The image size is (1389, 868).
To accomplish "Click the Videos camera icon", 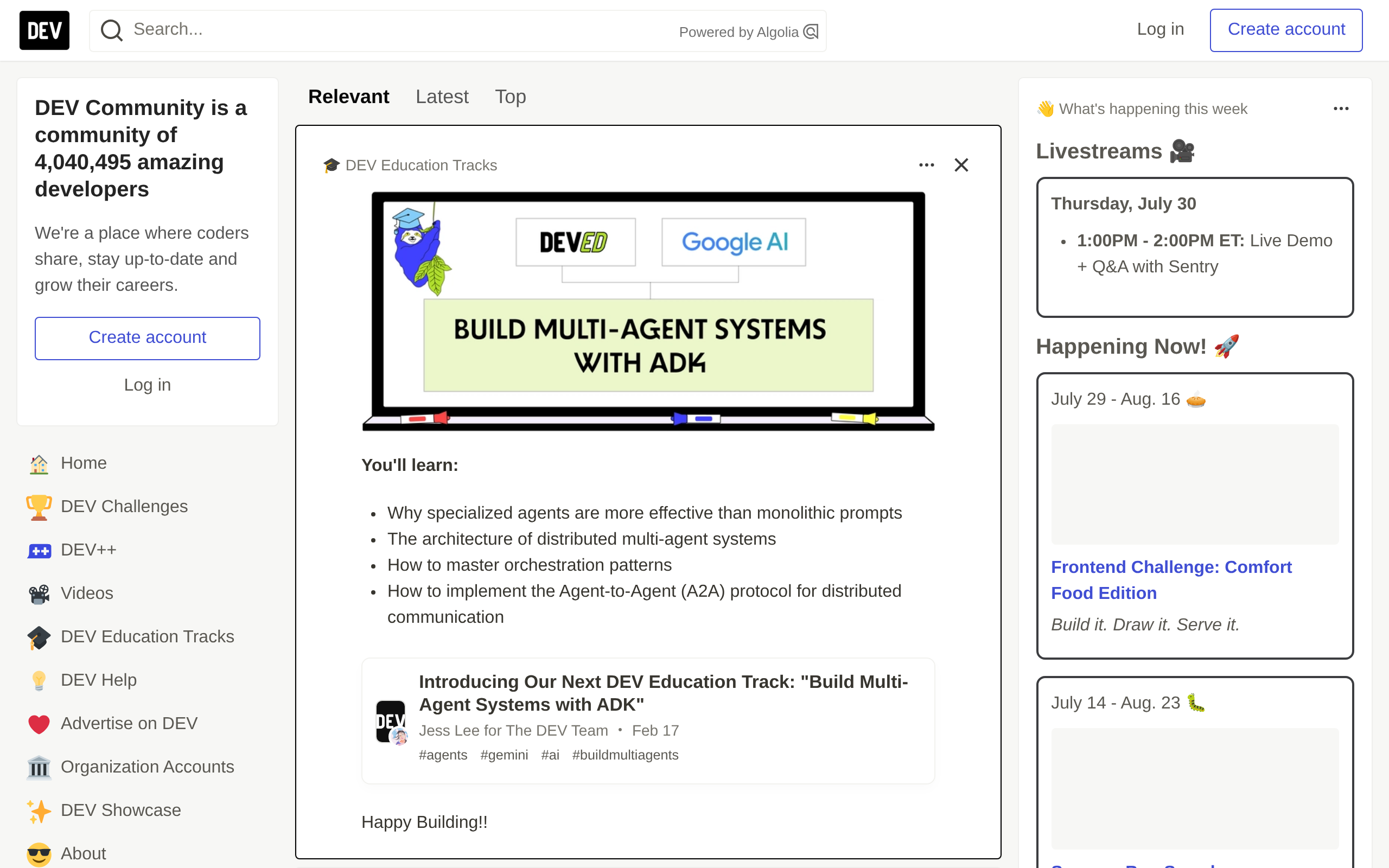I will click(x=39, y=593).
